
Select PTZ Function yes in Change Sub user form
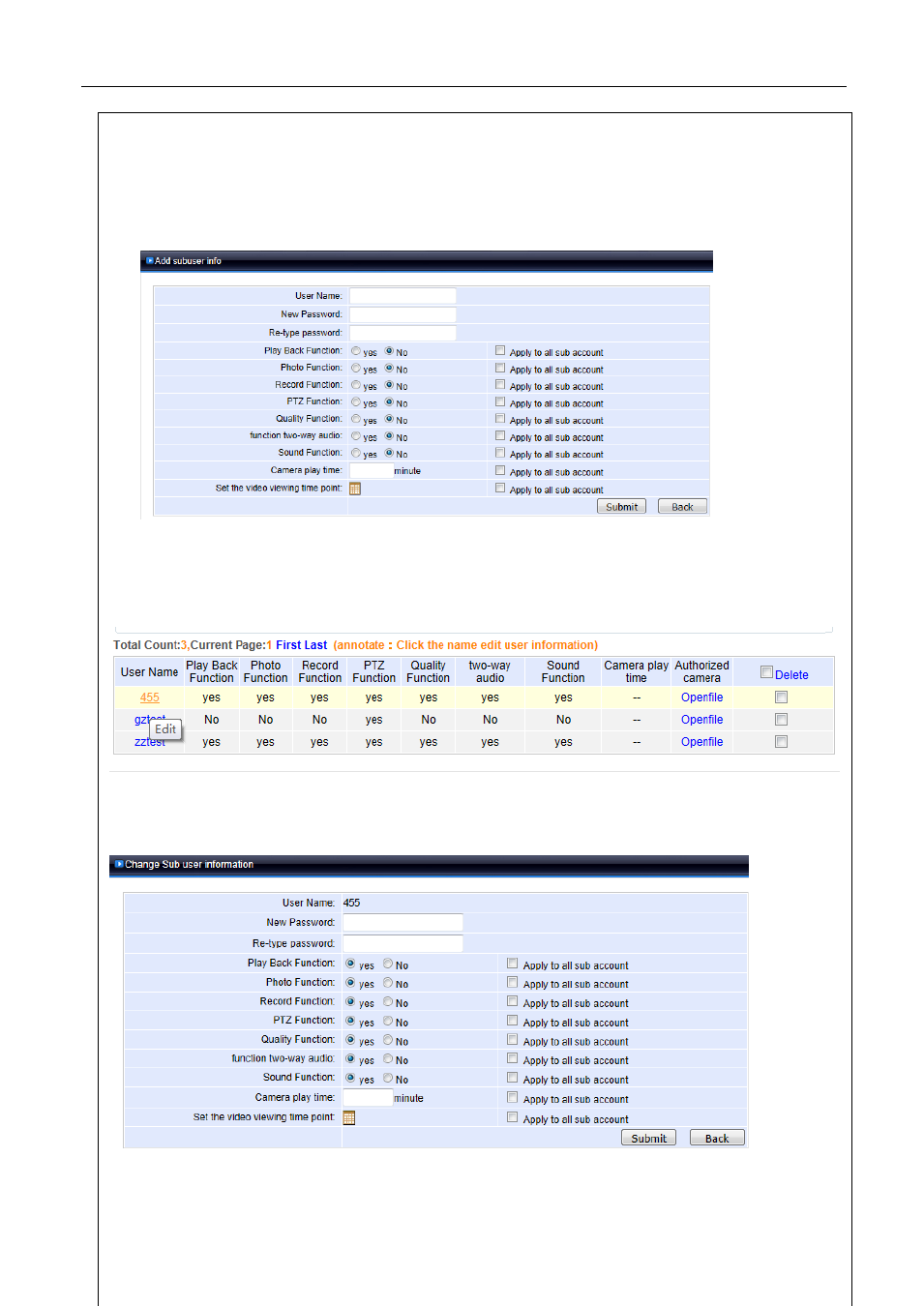click(350, 1021)
